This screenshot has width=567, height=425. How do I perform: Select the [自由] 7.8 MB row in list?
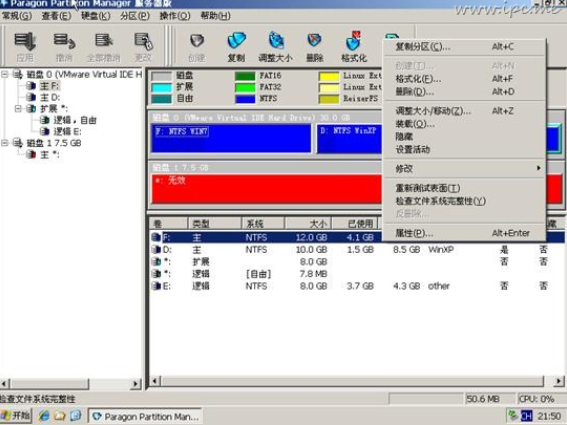(x=357, y=274)
